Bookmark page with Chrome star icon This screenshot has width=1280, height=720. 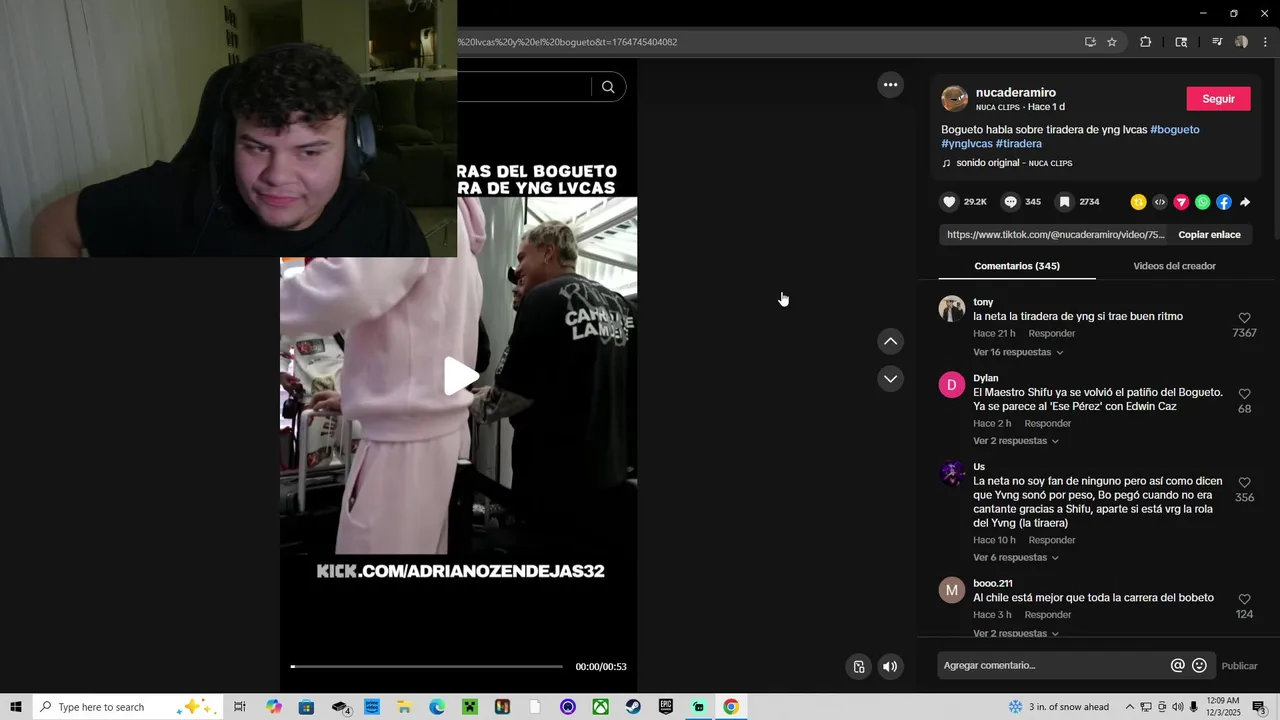(x=1112, y=42)
